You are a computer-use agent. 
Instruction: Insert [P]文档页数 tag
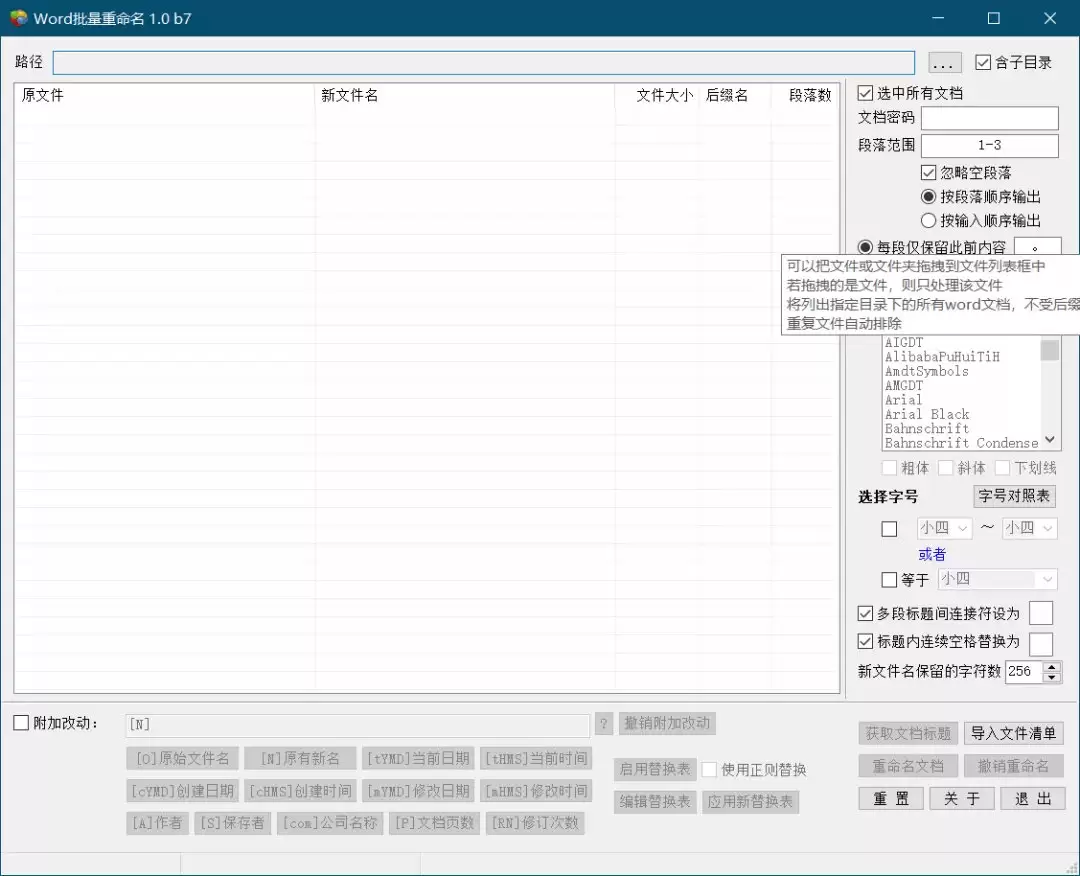tap(434, 823)
